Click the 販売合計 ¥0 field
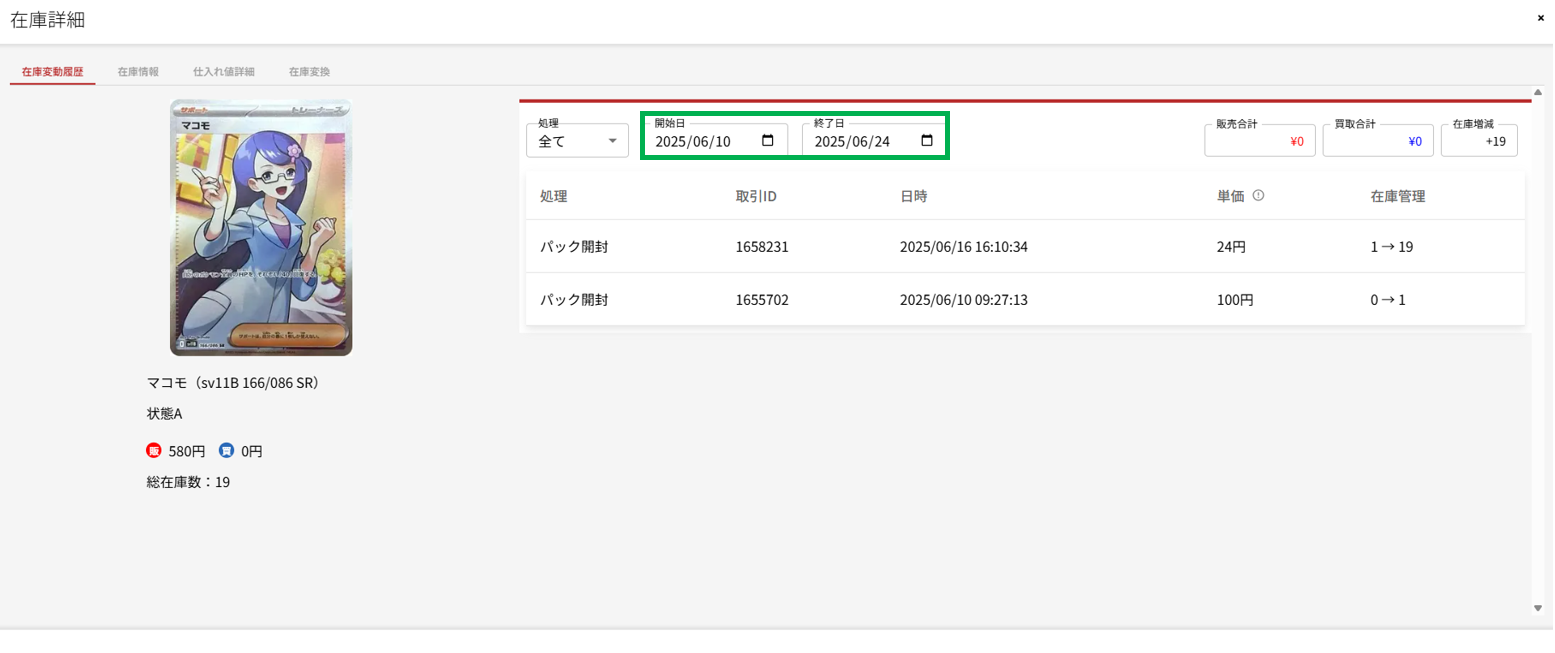The width and height of the screenshot is (1555, 653). tap(1260, 140)
